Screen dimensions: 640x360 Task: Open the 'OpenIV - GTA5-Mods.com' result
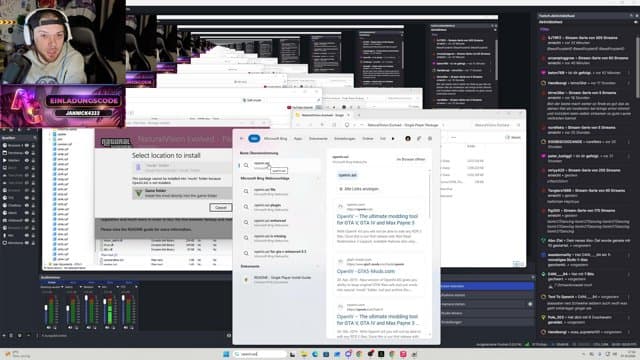[366, 271]
